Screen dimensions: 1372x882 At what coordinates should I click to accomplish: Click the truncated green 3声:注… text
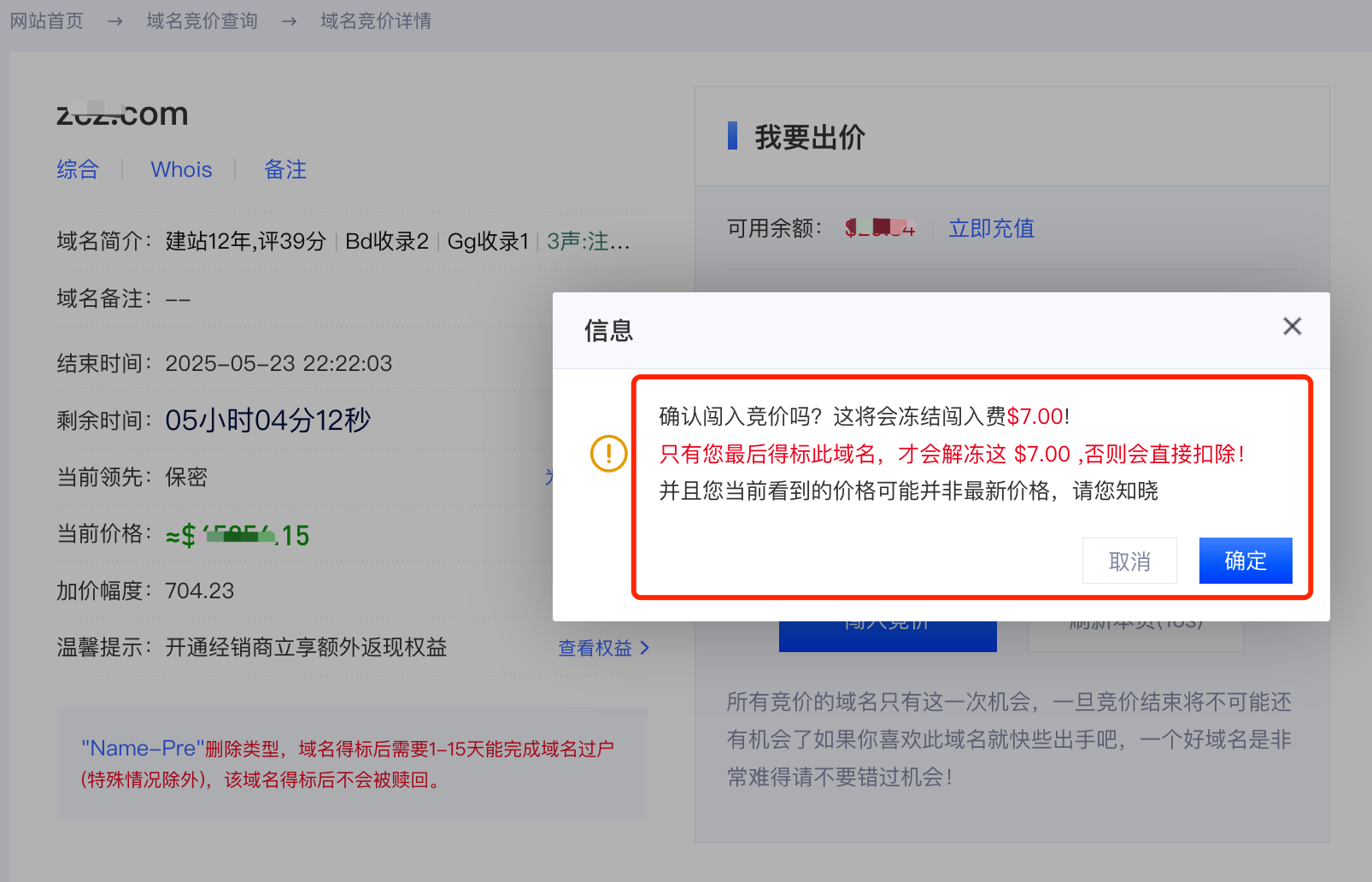tap(589, 241)
